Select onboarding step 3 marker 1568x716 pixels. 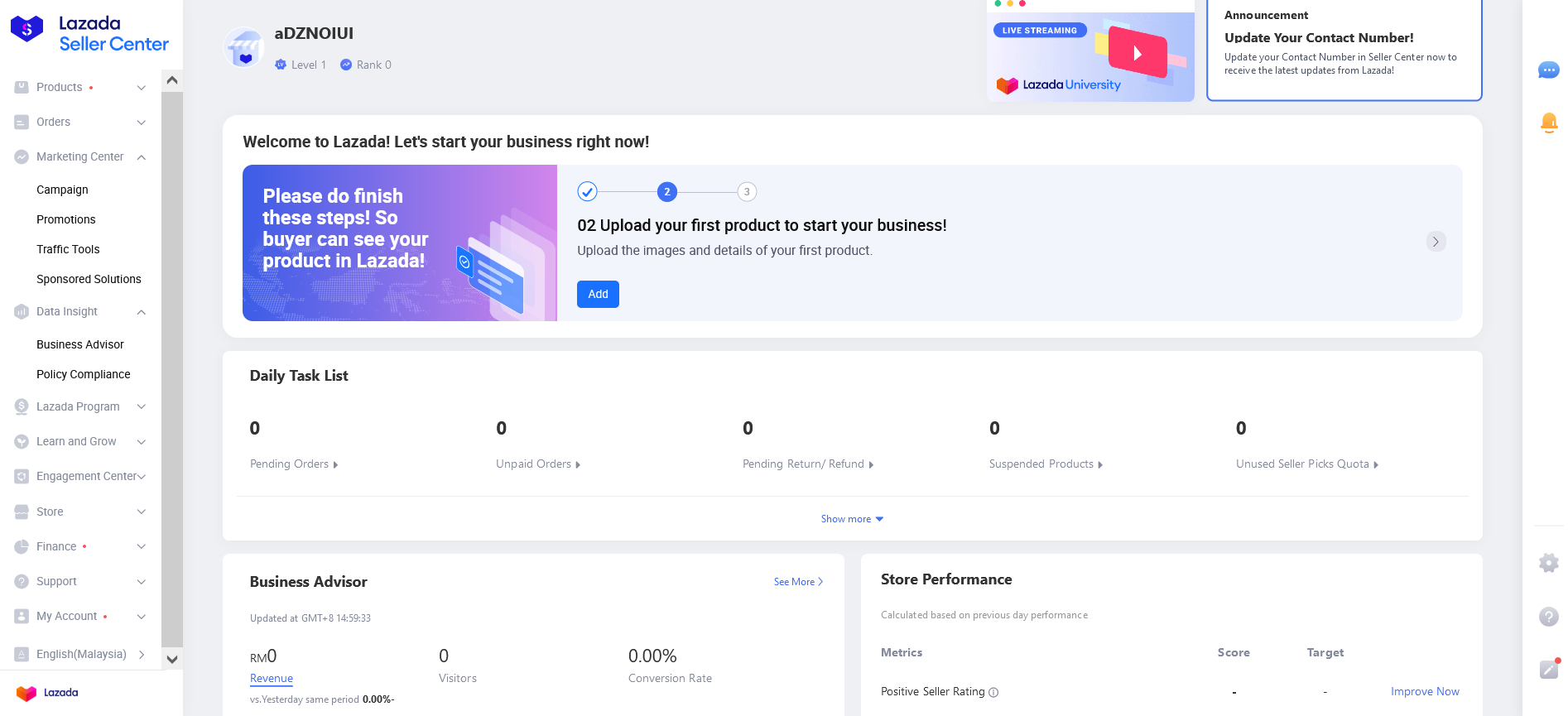(747, 191)
